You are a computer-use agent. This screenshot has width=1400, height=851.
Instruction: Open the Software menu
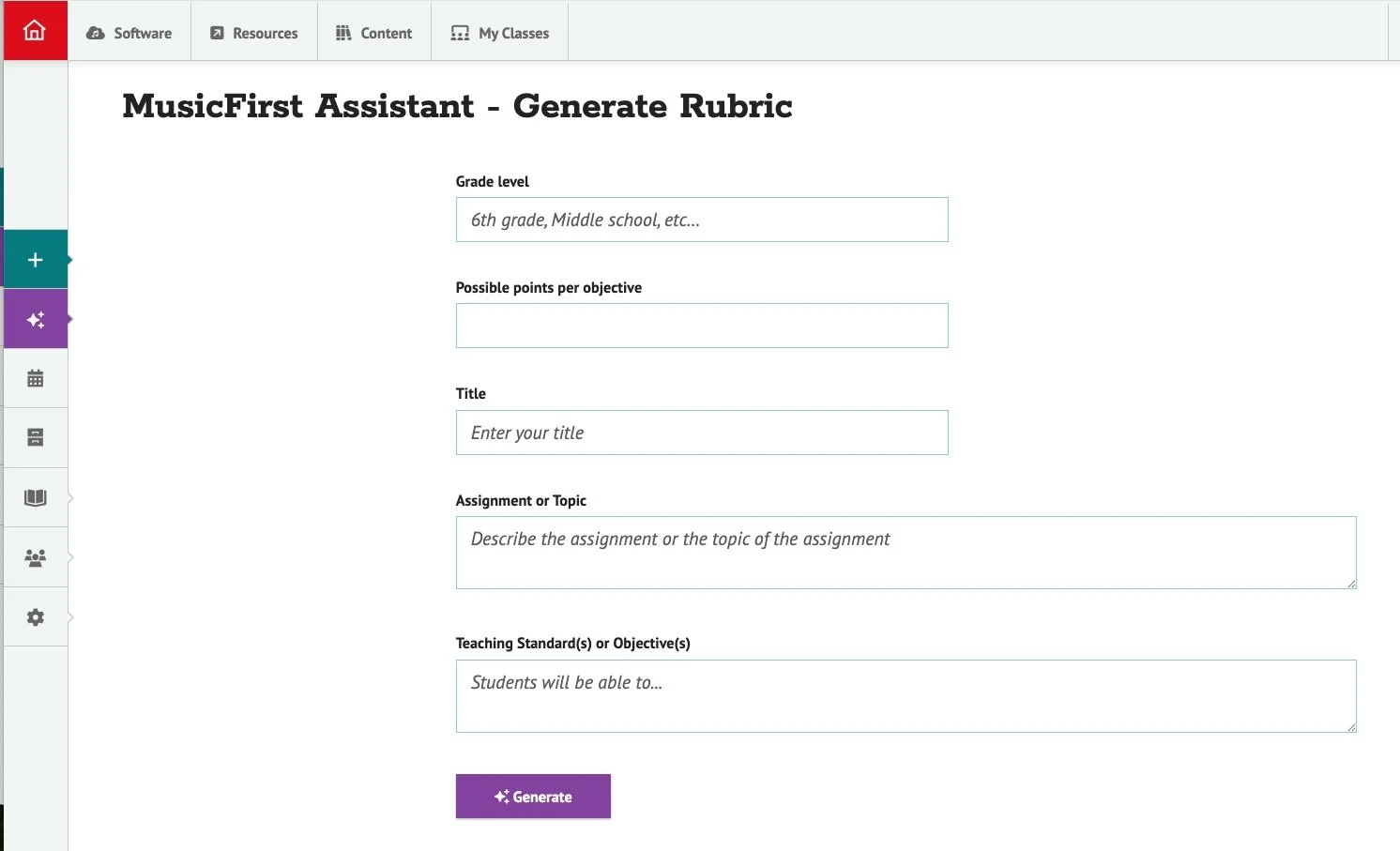(x=129, y=33)
